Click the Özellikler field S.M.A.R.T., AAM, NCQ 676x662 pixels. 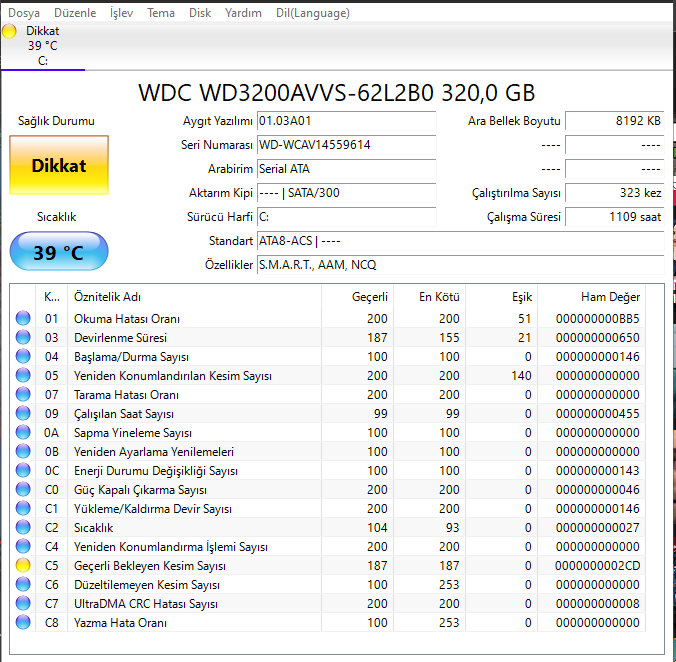tap(460, 265)
